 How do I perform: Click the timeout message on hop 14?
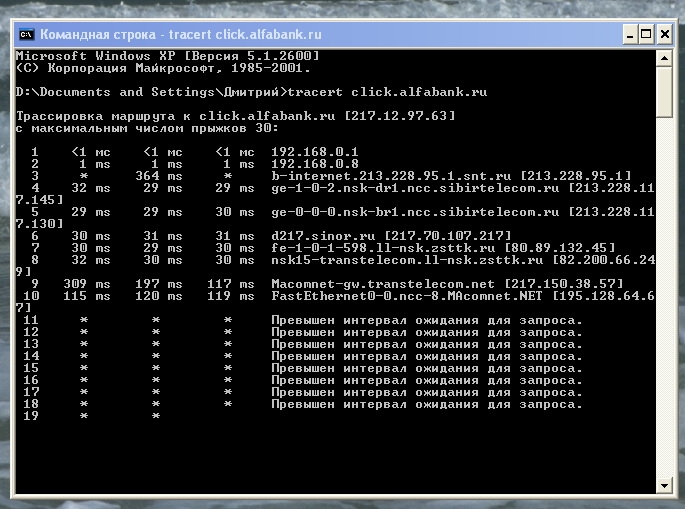tap(427, 356)
